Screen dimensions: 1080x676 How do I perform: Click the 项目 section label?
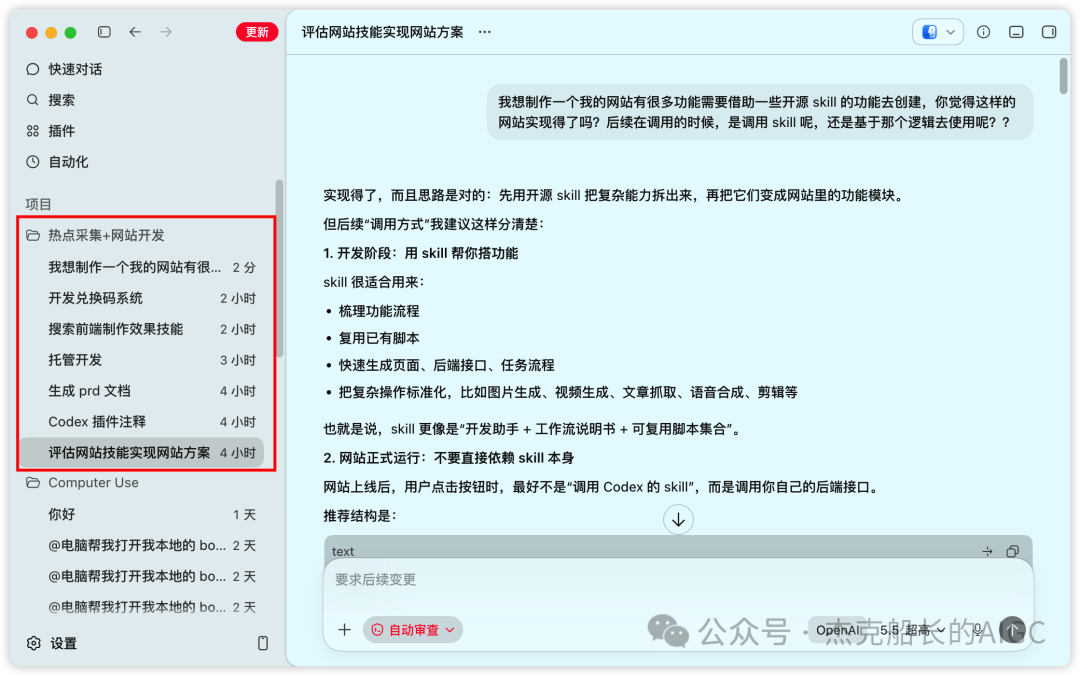[x=38, y=204]
